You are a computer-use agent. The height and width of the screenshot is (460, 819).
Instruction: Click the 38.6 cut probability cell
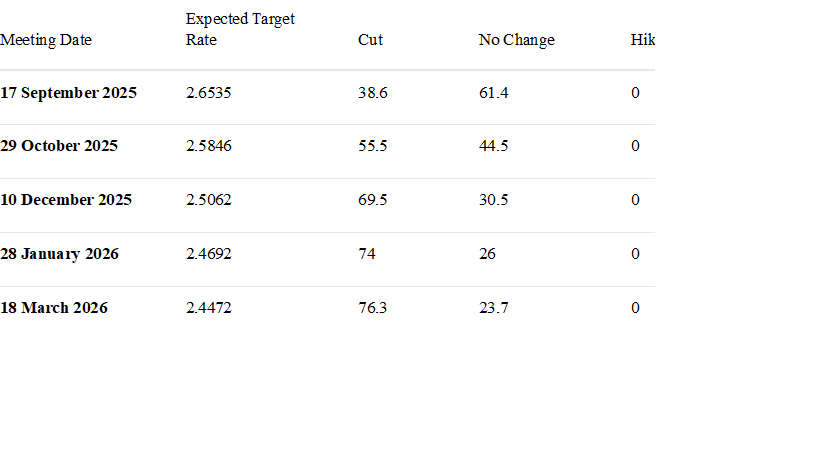[372, 93]
